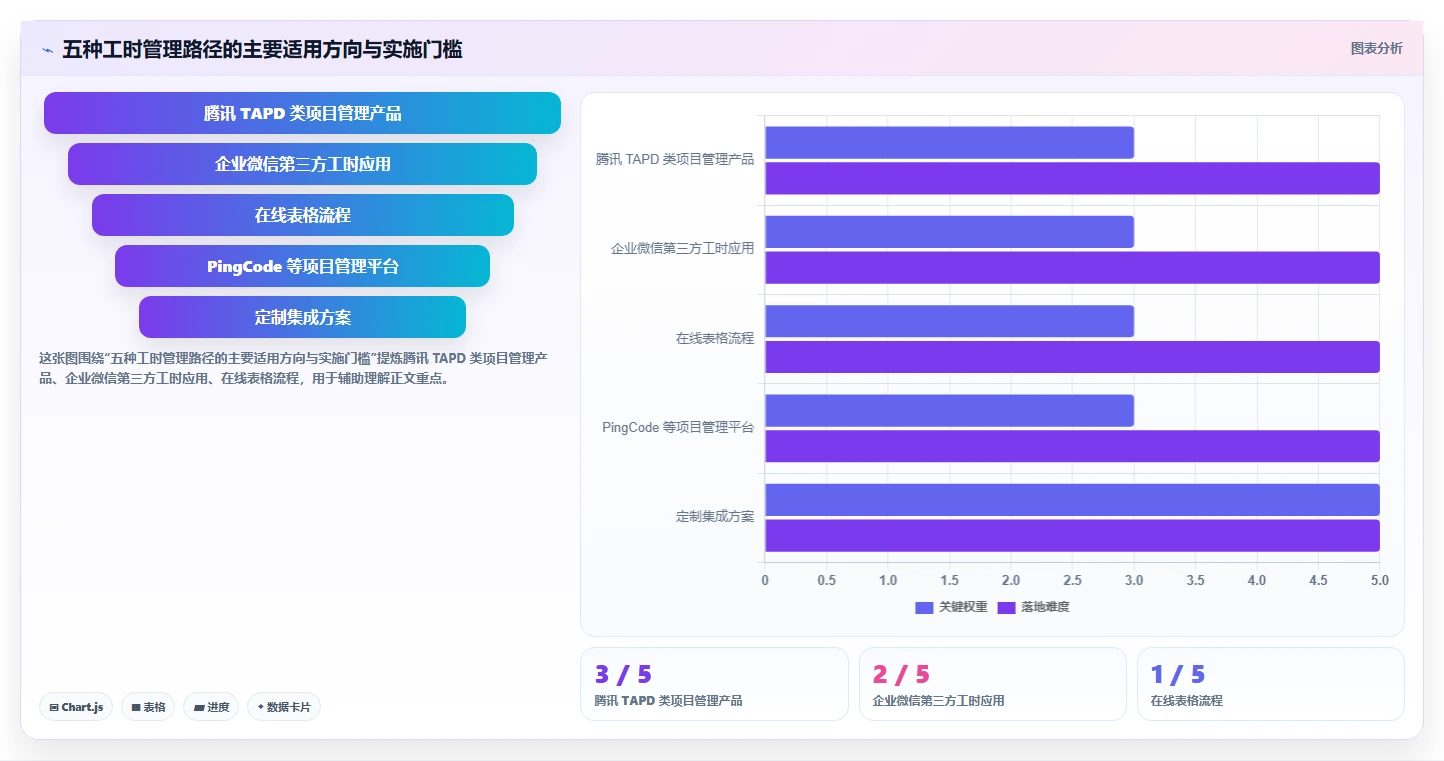Select the 定制集成方案 funnel pill
1444x761 pixels.
pyautogui.click(x=302, y=317)
